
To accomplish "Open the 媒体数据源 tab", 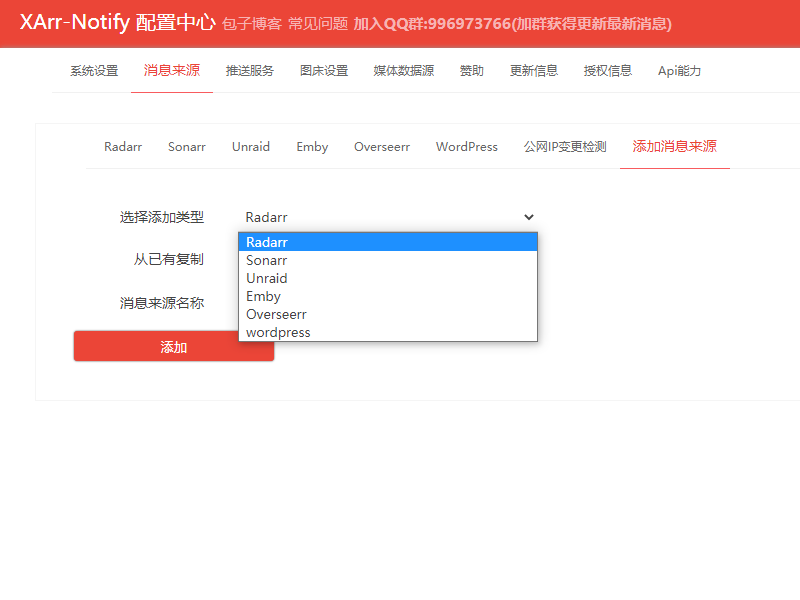I will [x=403, y=71].
